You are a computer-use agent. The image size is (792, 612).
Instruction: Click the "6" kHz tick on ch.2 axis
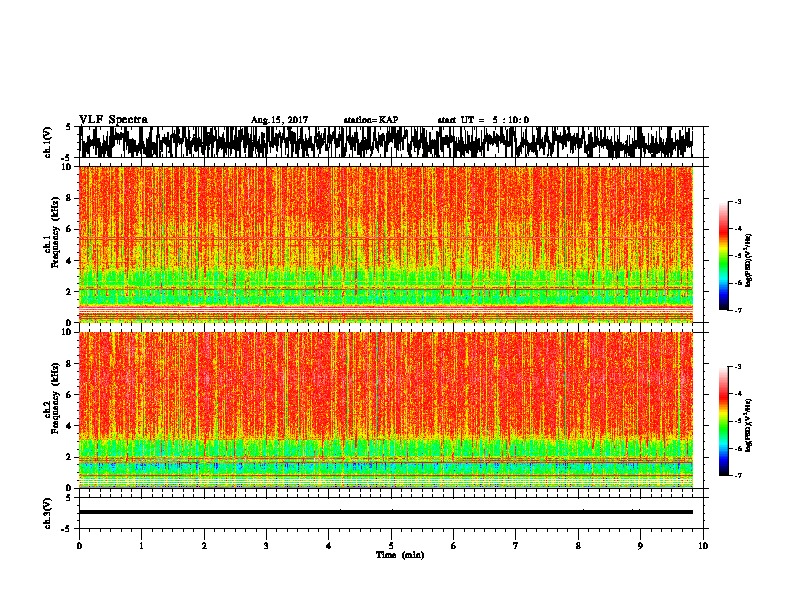pyautogui.click(x=70, y=394)
